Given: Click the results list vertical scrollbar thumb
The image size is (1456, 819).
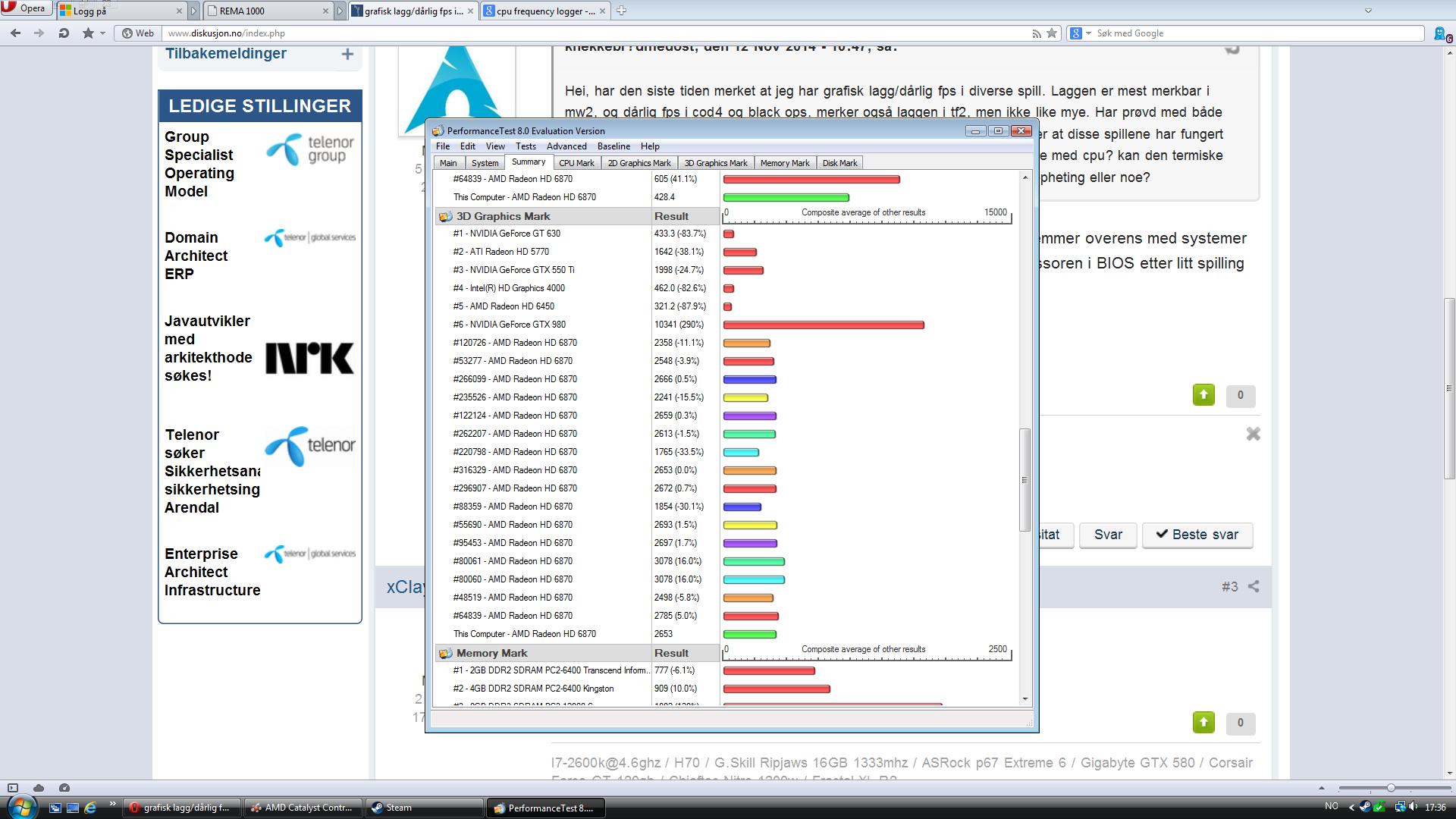Looking at the screenshot, I should pos(1025,479).
